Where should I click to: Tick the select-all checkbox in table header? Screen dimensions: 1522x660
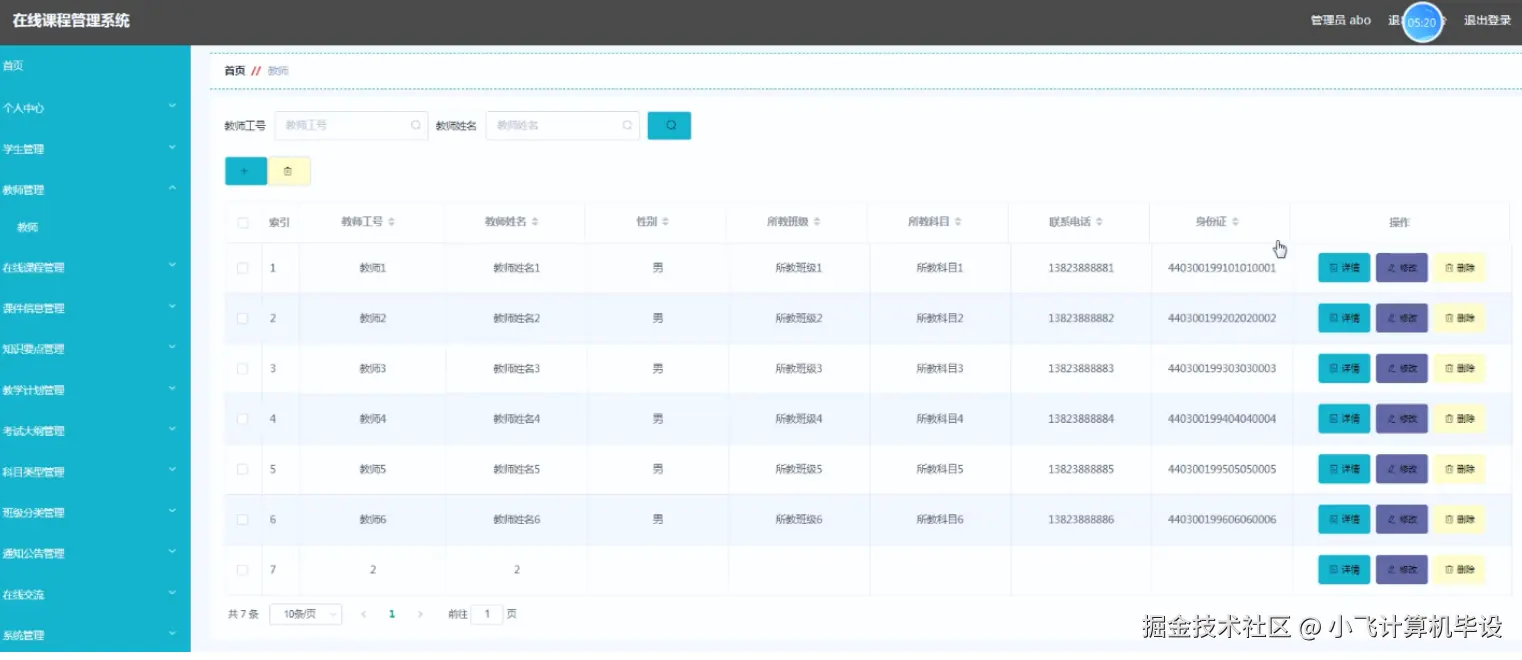[243, 222]
